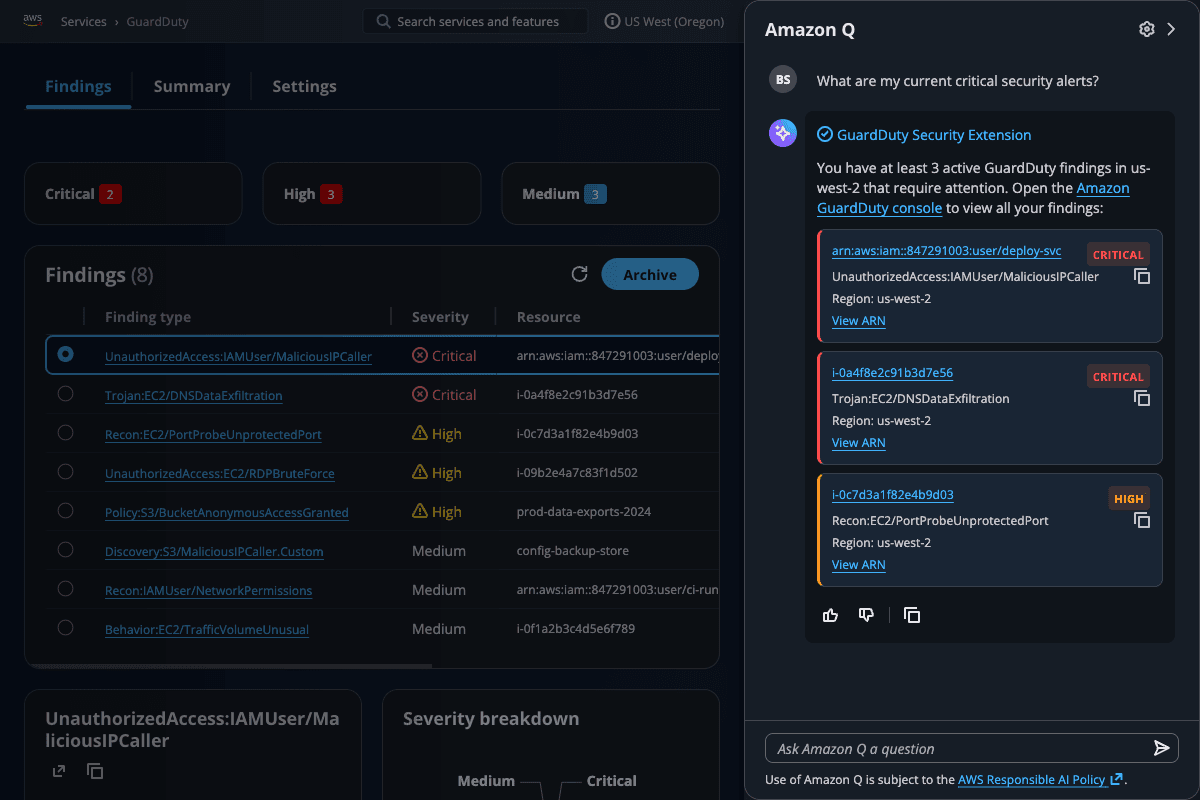This screenshot has height=800, width=1200.
Task: Open the Settings tab
Action: pos(304,87)
